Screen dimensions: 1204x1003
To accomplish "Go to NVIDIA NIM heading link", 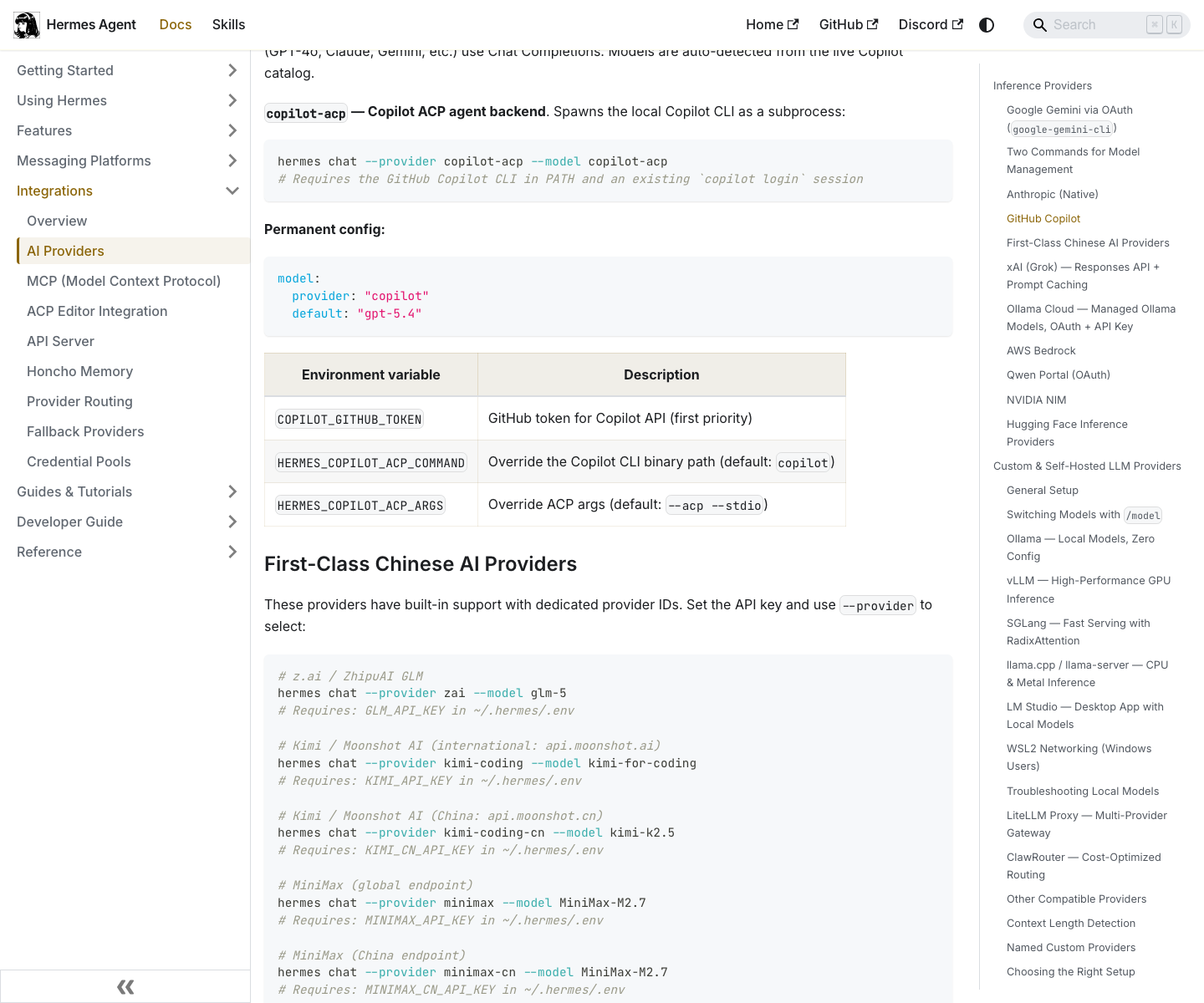I will [x=1036, y=400].
